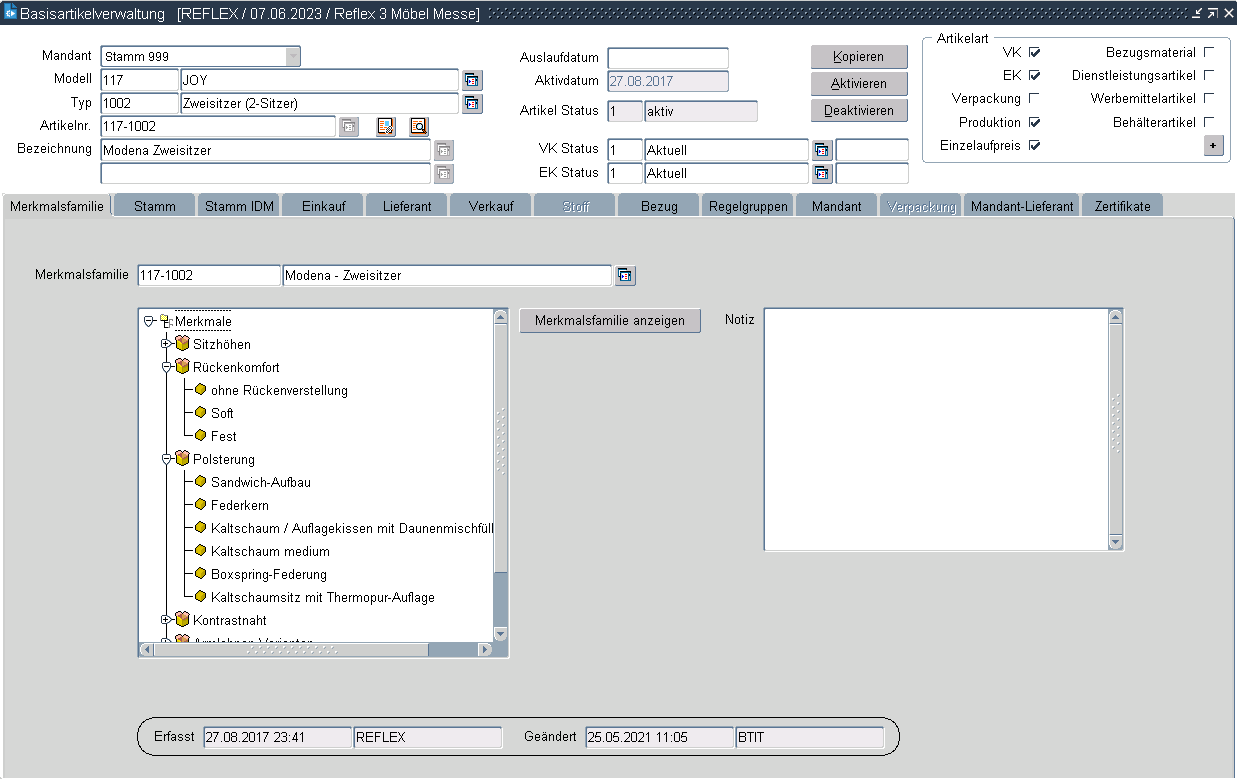The image size is (1237, 779).
Task: Open the lookup list beside Modell JOY
Action: [x=472, y=80]
